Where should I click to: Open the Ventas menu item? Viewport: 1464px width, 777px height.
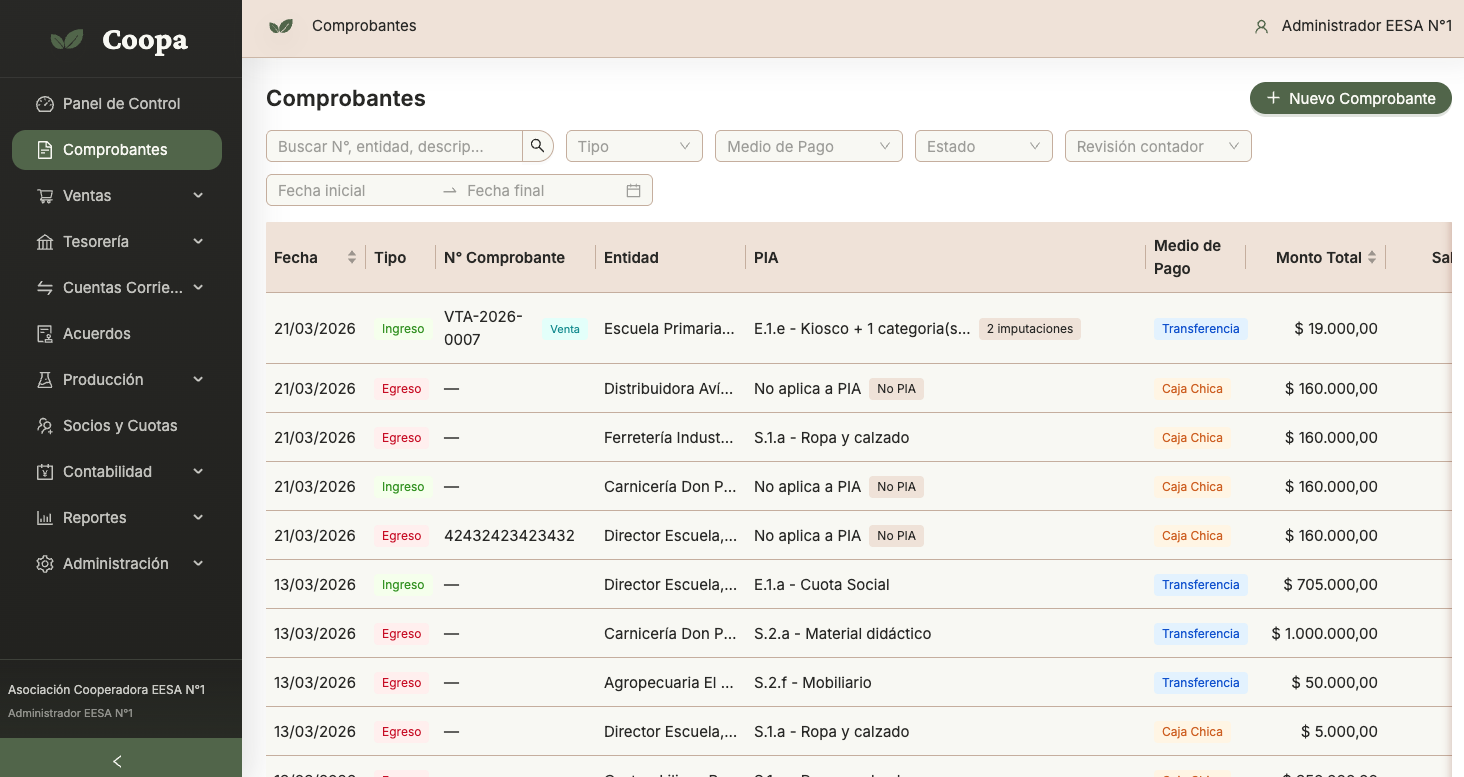tap(117, 196)
